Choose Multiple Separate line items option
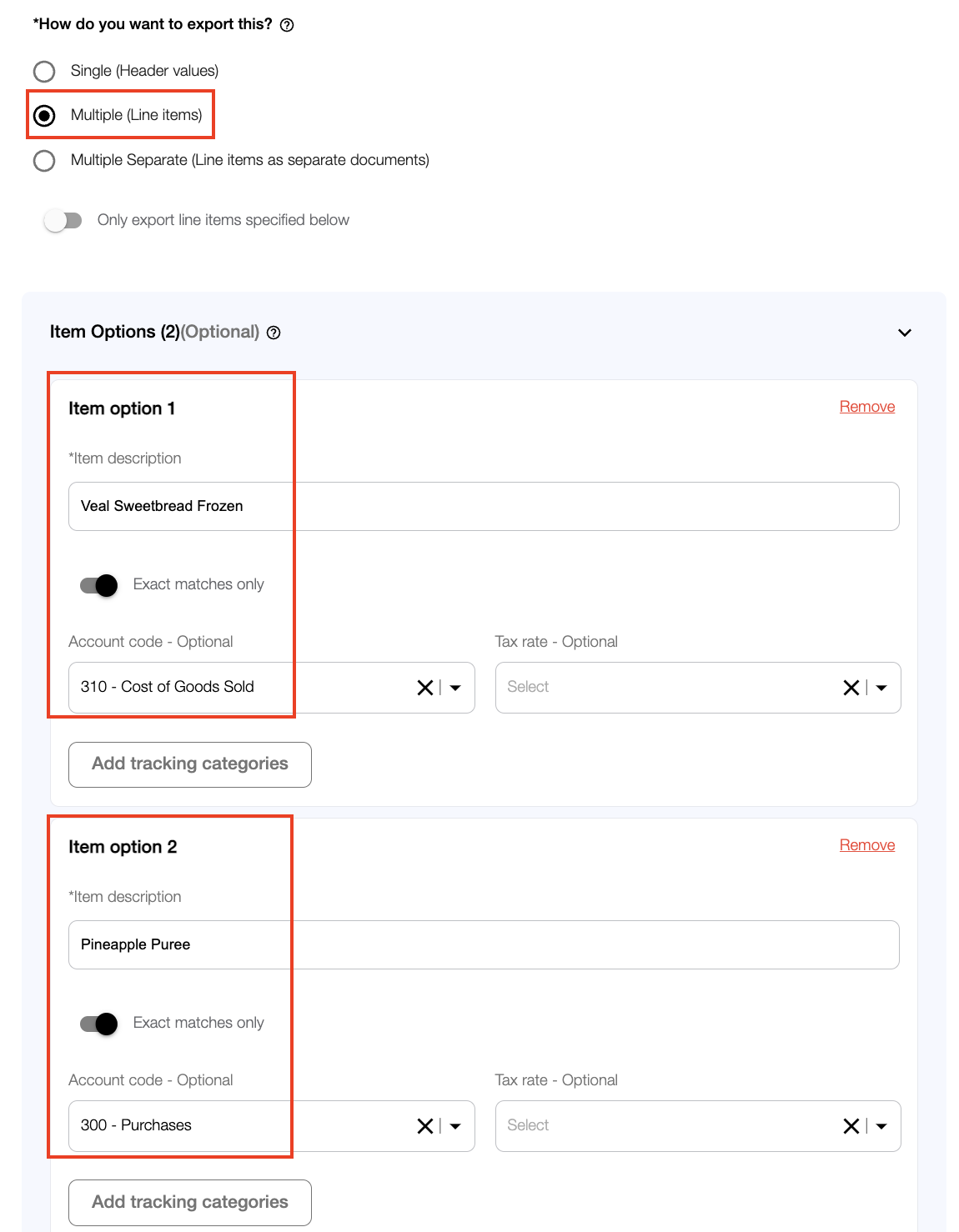This screenshot has width=959, height=1232. pyautogui.click(x=44, y=160)
